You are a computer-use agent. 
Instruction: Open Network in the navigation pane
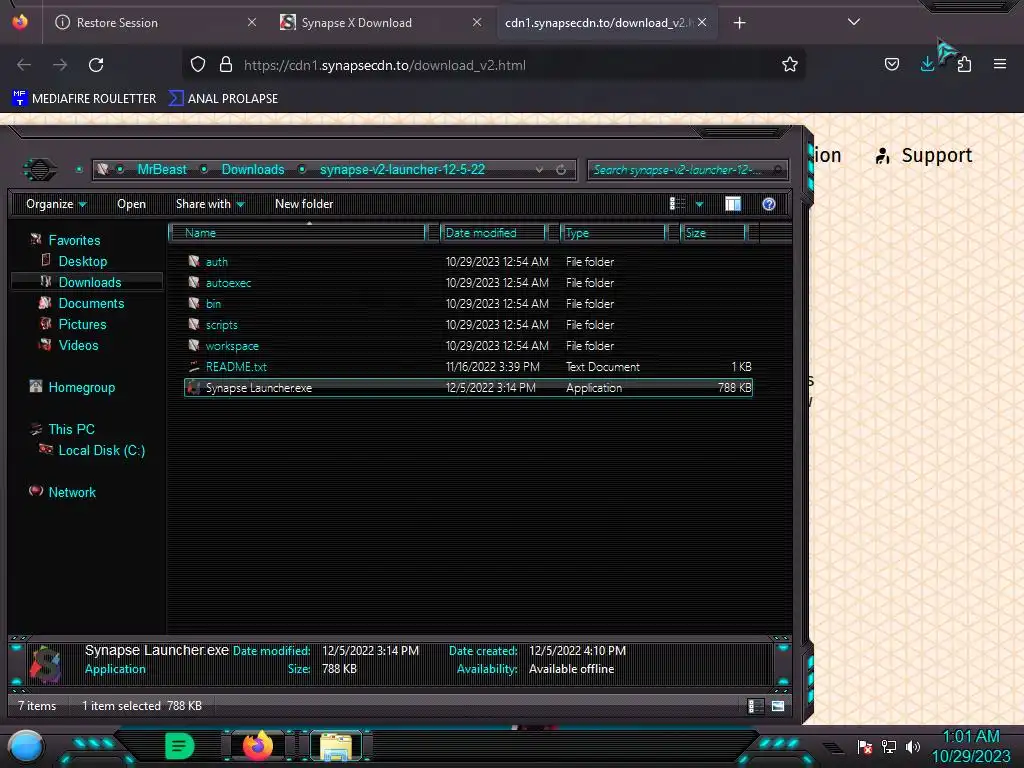pos(72,492)
